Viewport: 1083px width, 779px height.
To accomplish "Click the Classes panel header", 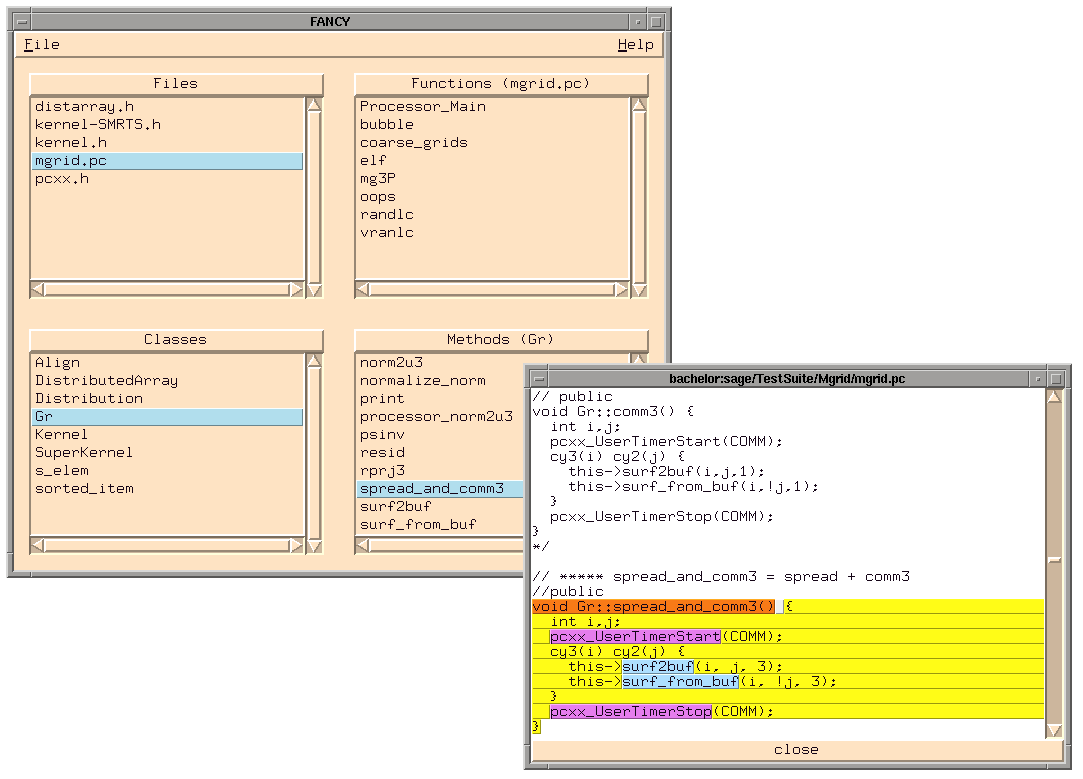I will click(176, 340).
